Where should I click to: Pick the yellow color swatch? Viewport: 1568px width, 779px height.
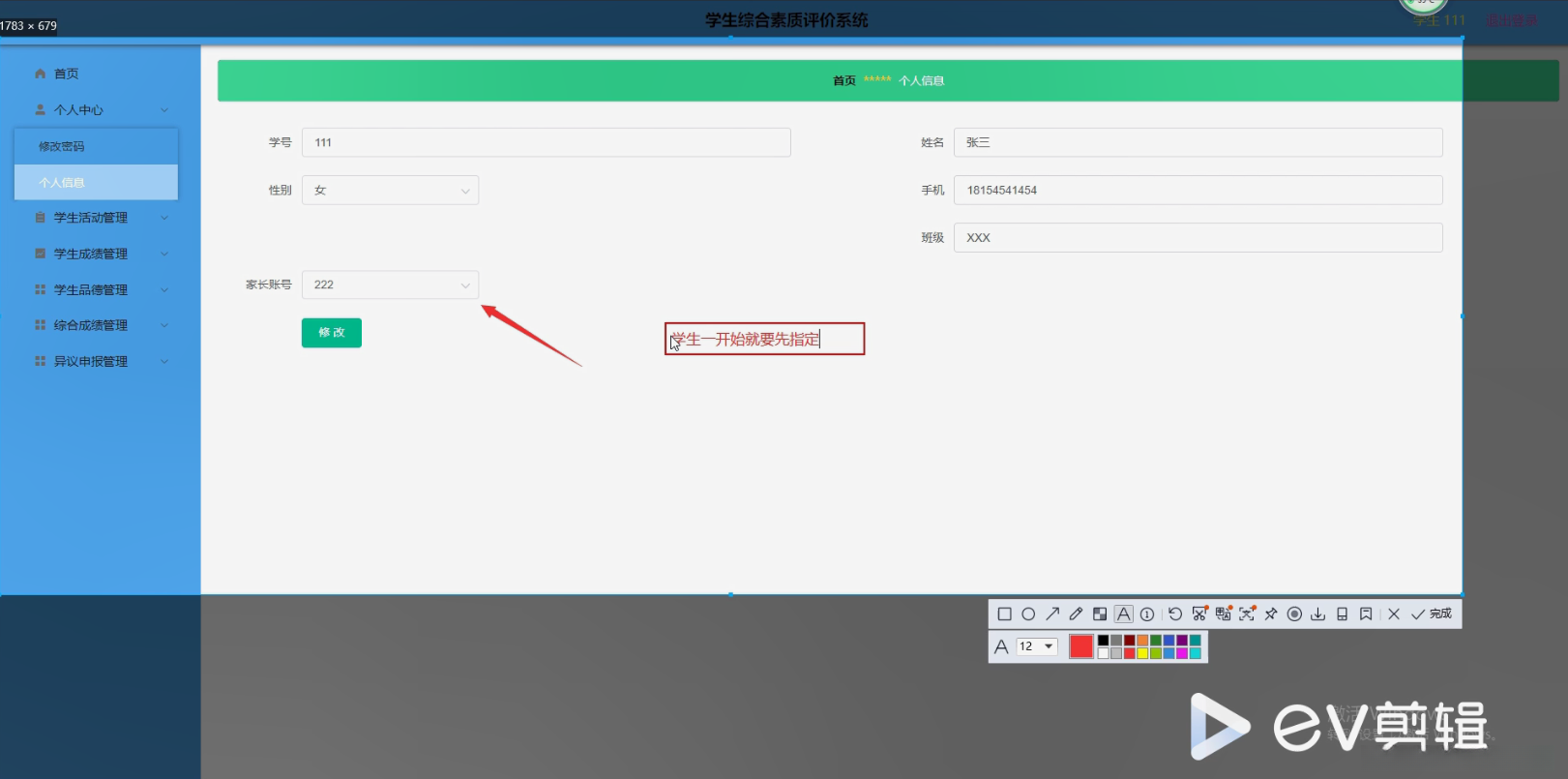point(1142,653)
